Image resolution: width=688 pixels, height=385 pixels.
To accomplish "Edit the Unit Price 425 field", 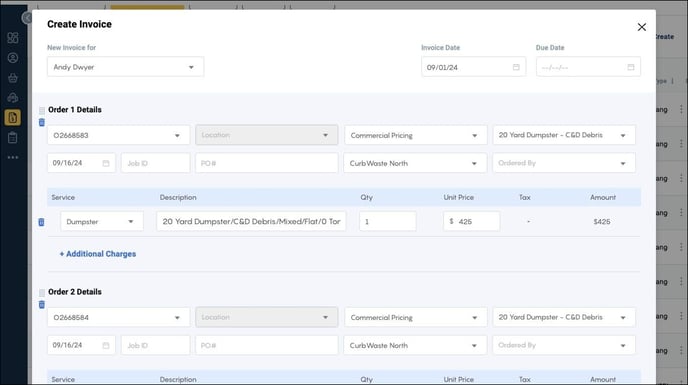I will (471, 222).
